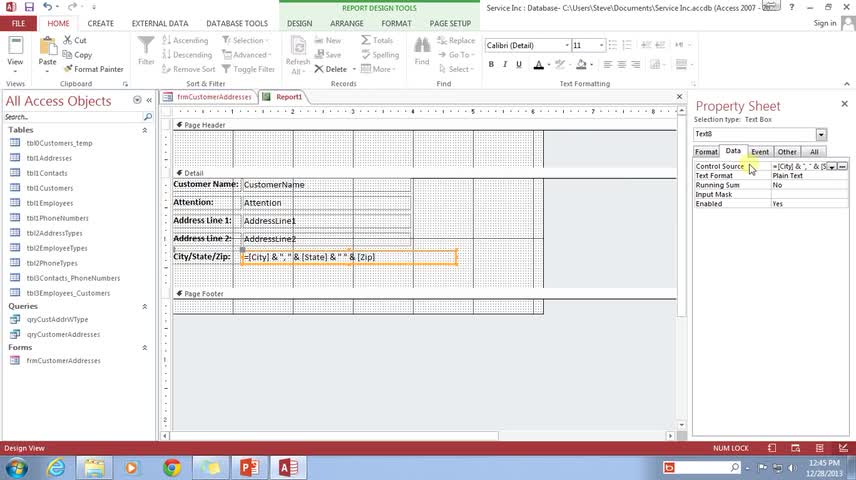
Task: Click the Save icon in quick access toolbar
Action: pos(29,7)
